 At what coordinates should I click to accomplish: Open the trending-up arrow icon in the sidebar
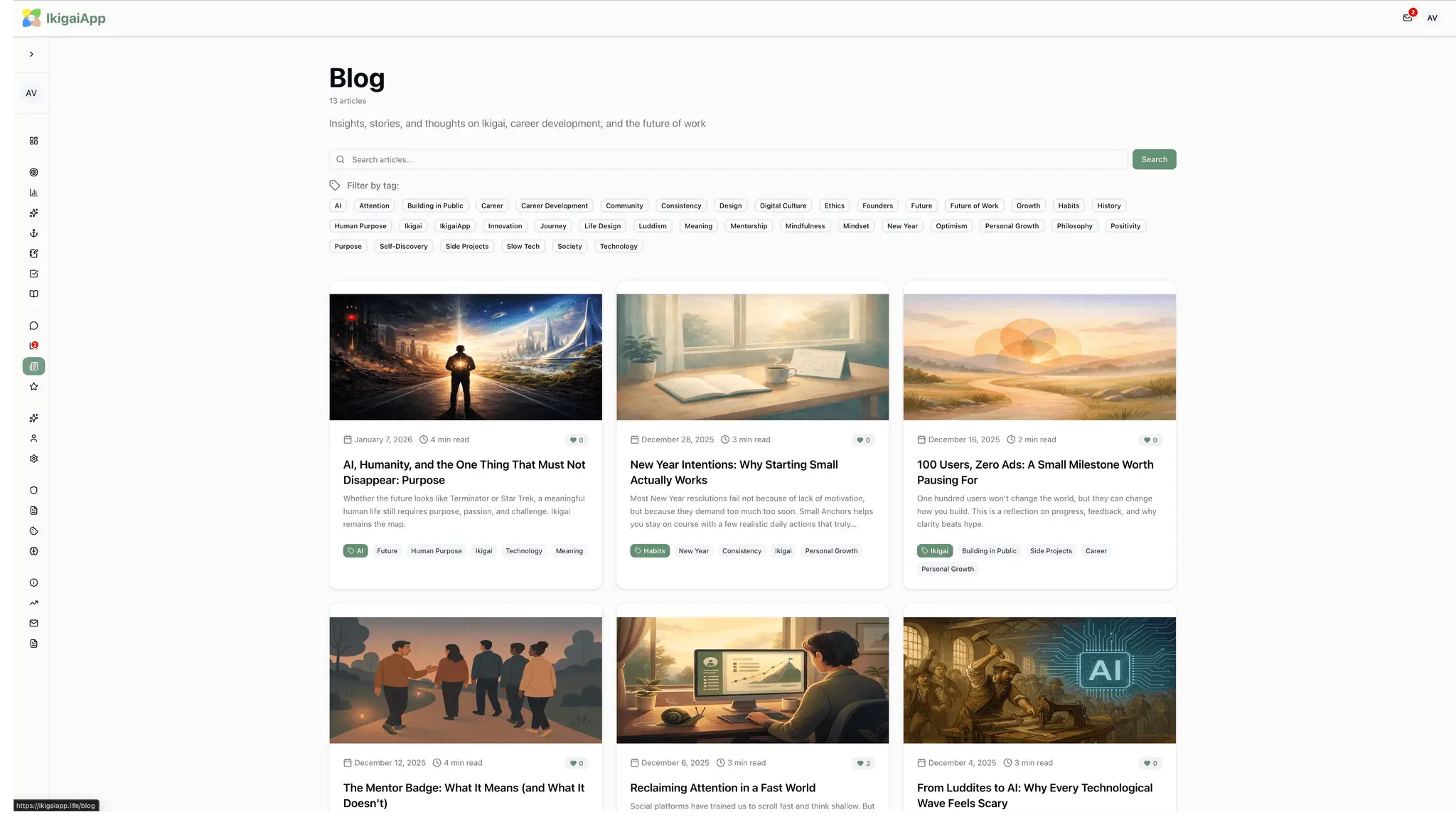click(x=33, y=603)
